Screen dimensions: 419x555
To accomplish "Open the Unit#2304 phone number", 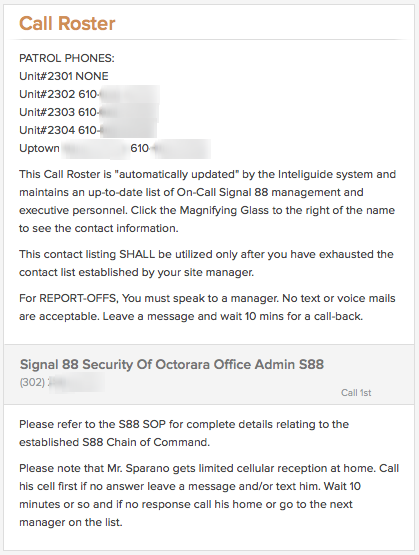I will pos(117,130).
